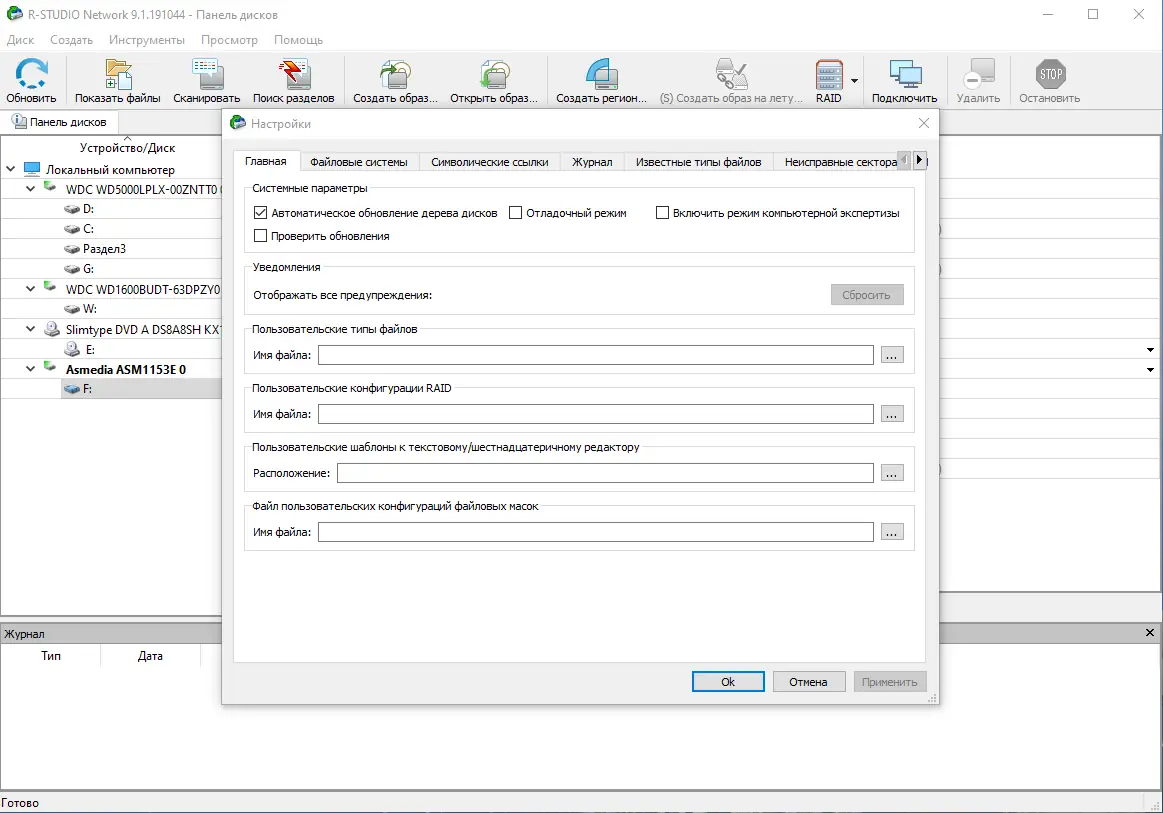
Task: Click Создать образ toolbar icon
Action: tap(395, 74)
